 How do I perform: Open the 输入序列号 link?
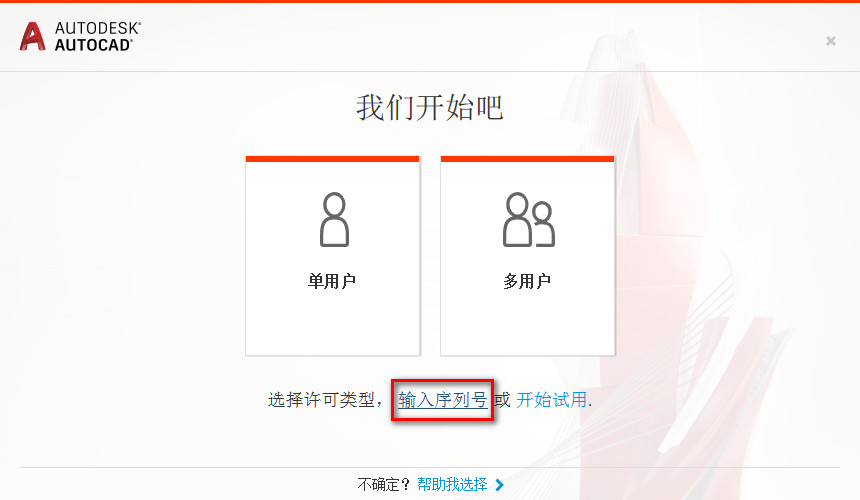click(x=443, y=400)
